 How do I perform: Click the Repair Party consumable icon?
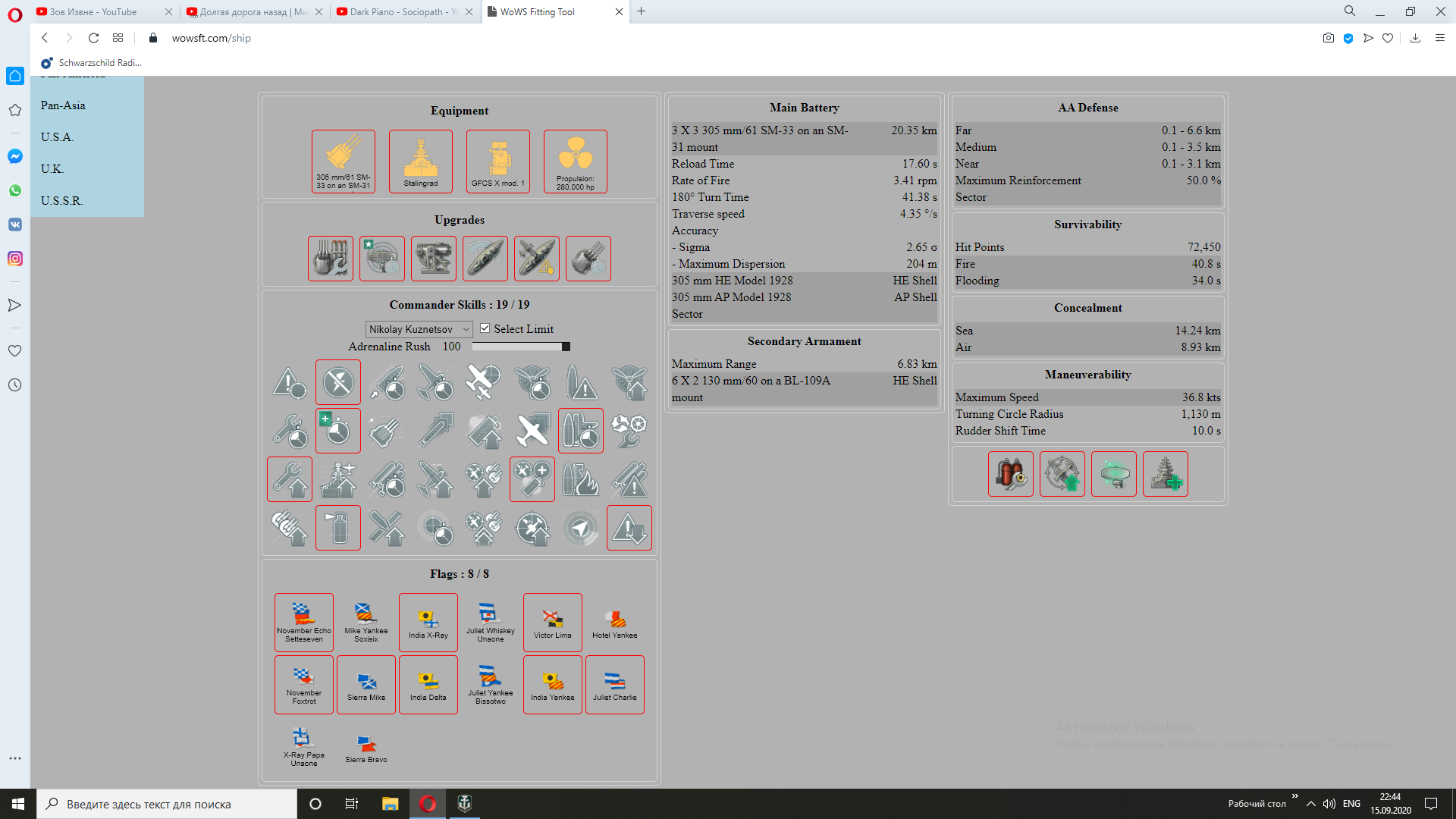pyautogui.click(x=1165, y=474)
